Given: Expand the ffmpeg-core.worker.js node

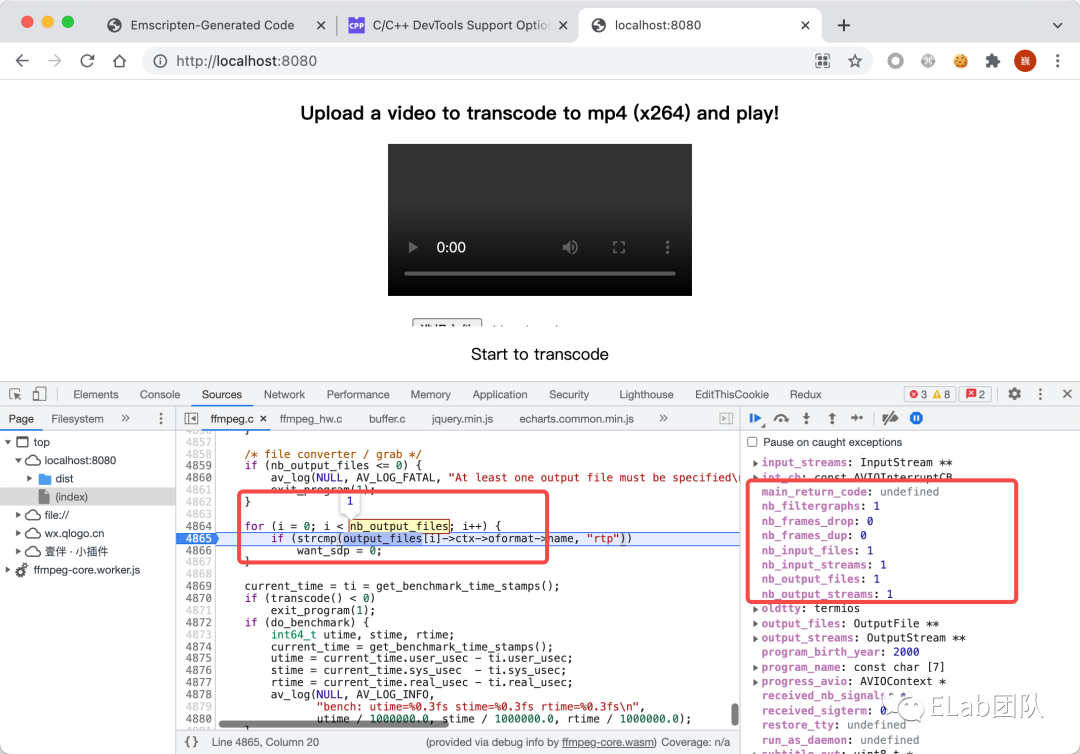Looking at the screenshot, I should point(8,570).
